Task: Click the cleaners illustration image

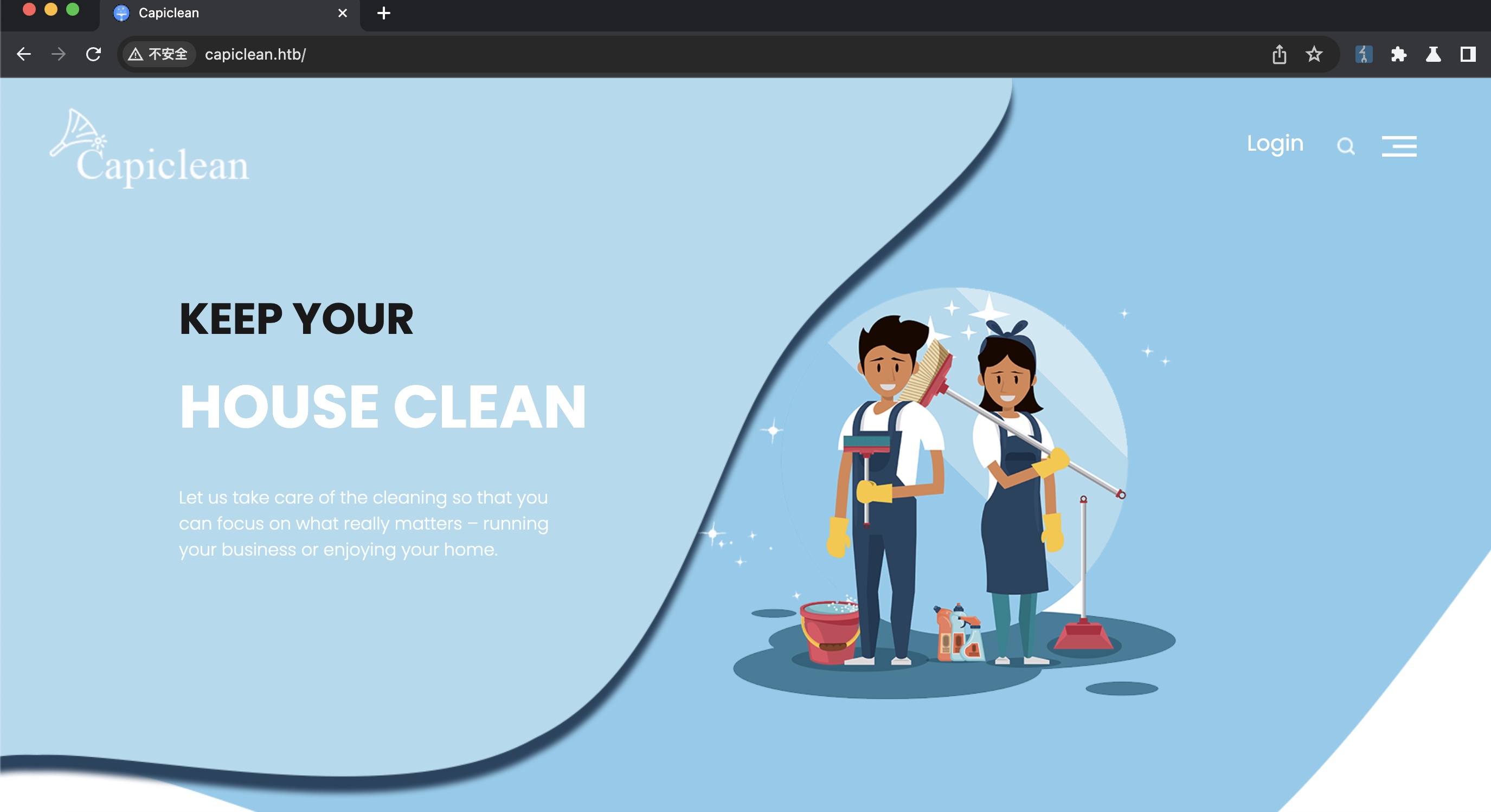Action: pyautogui.click(x=955, y=492)
